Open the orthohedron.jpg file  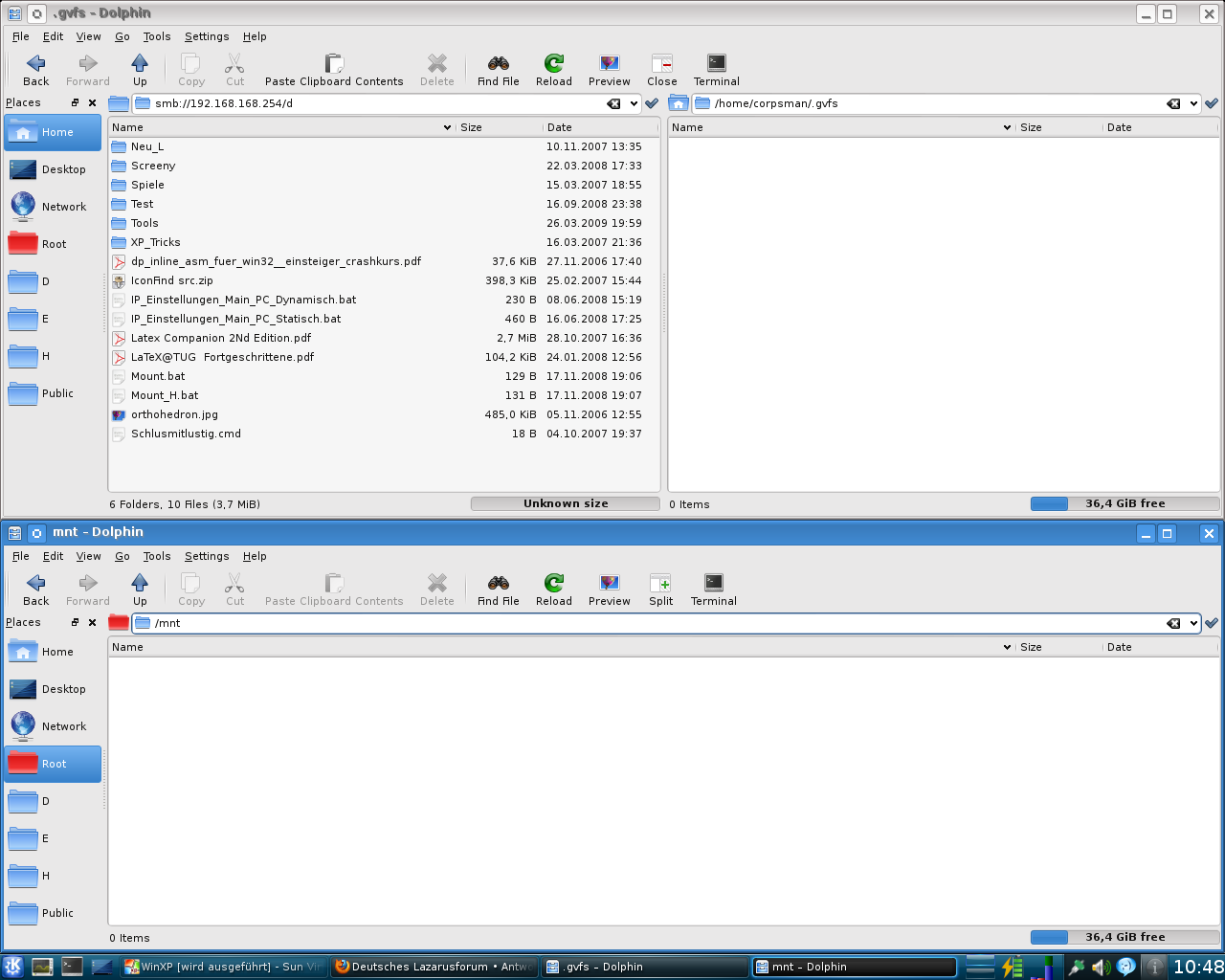(x=174, y=414)
